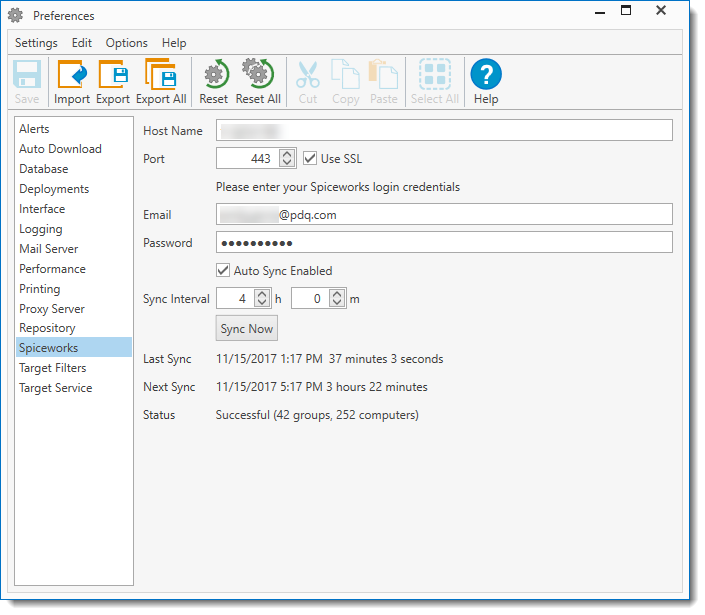Disable the Auto Sync Enabled checkbox
Image resolution: width=705 pixels, height=615 pixels.
[x=224, y=270]
